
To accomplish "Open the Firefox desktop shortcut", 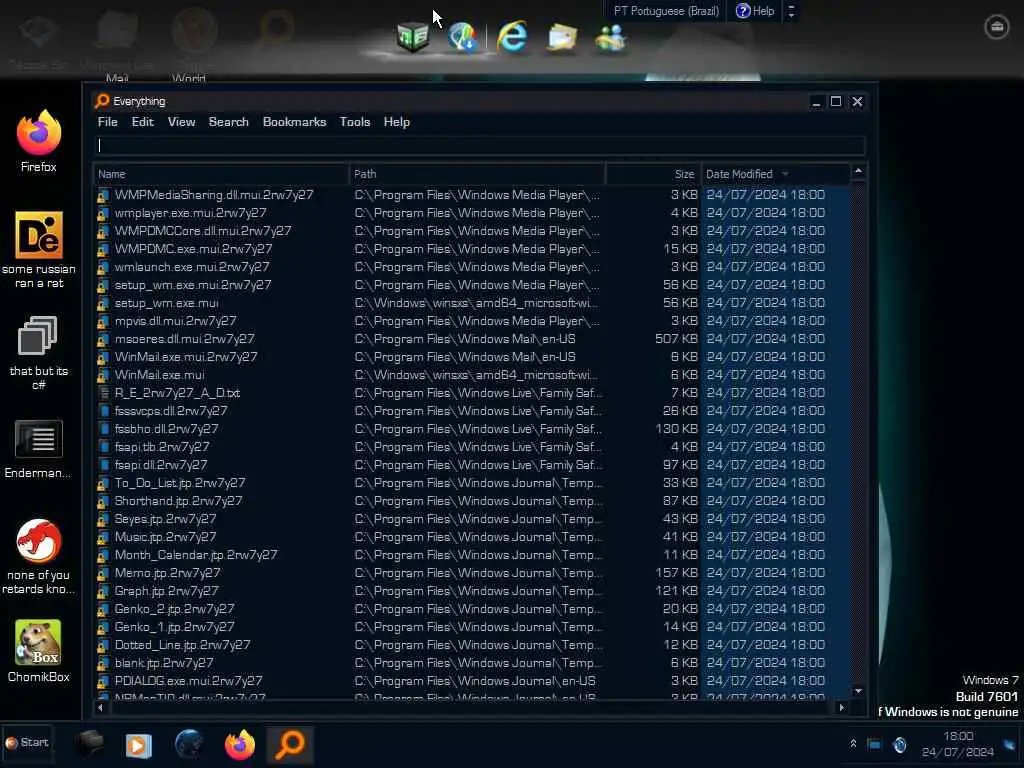I will [x=39, y=141].
